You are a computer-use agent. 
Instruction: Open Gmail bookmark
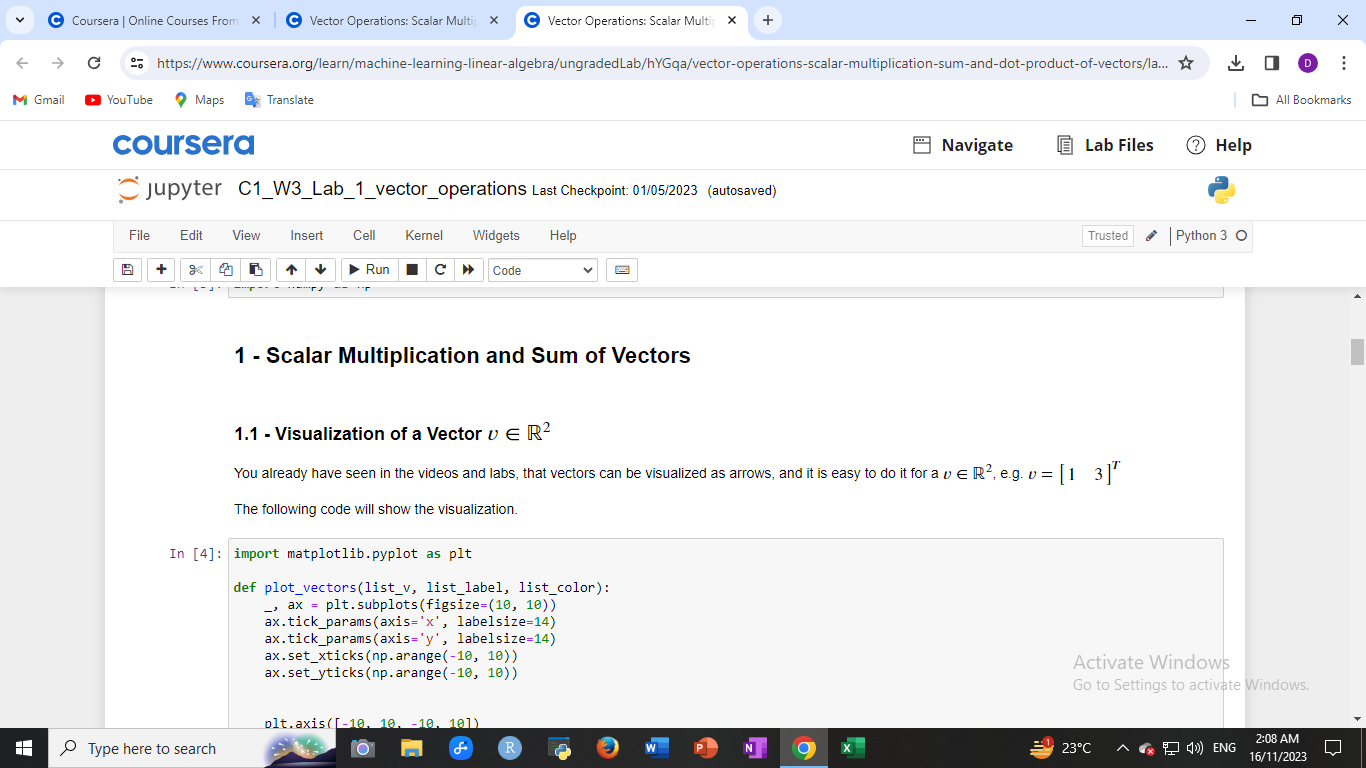(38, 100)
